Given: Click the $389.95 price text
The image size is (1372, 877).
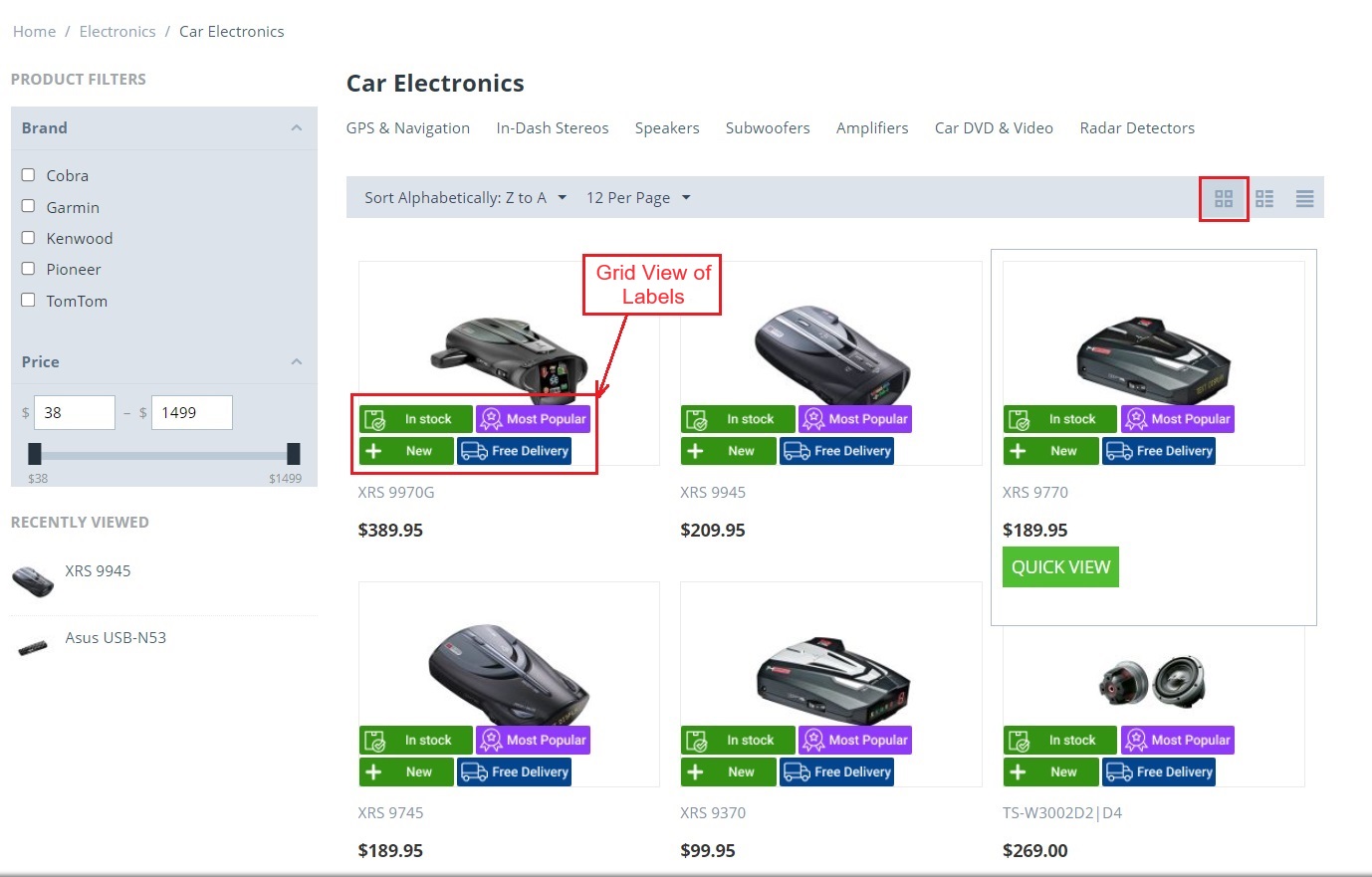Looking at the screenshot, I should click(x=390, y=531).
